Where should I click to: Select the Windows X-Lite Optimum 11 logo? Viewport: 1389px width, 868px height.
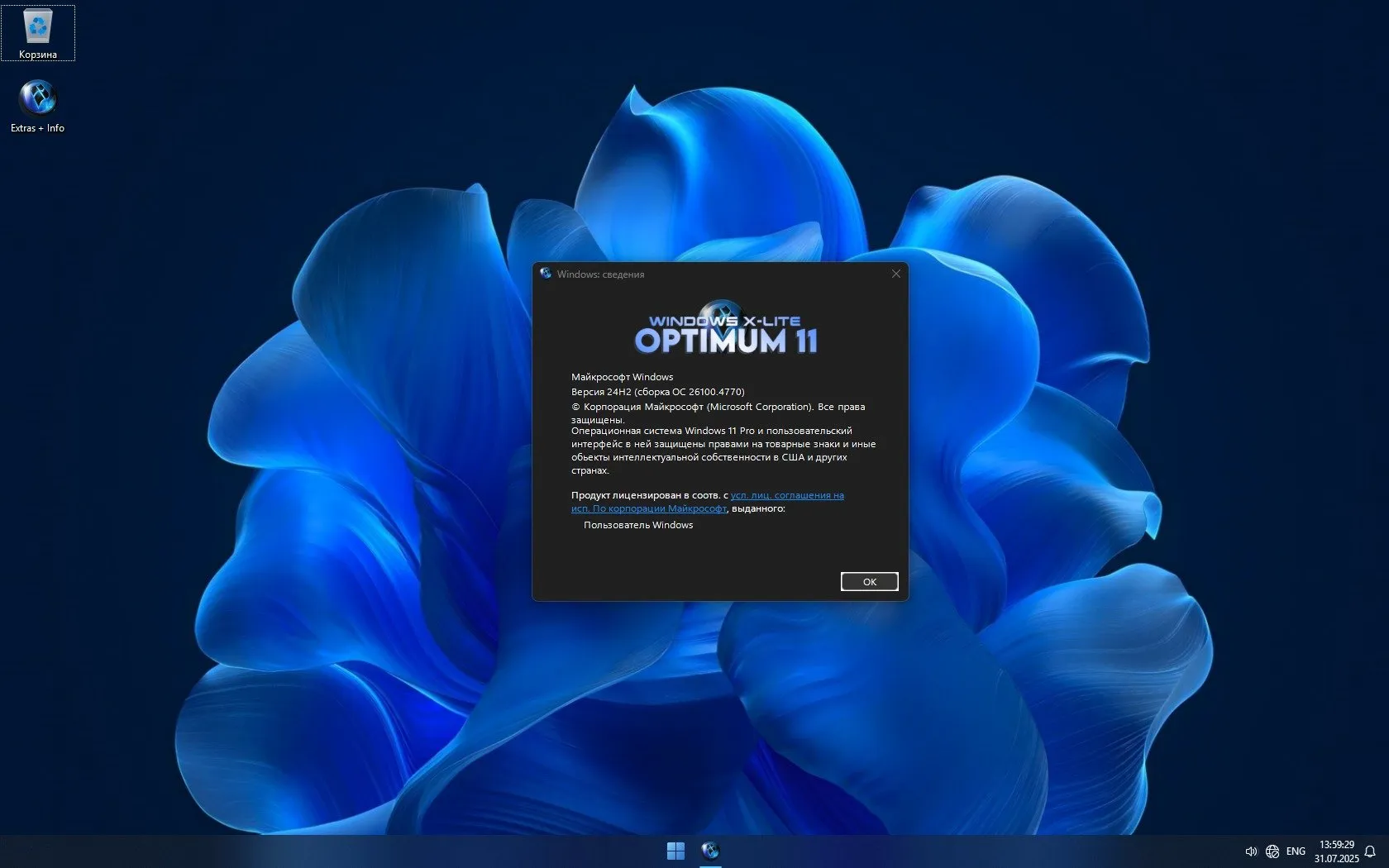pos(725,329)
